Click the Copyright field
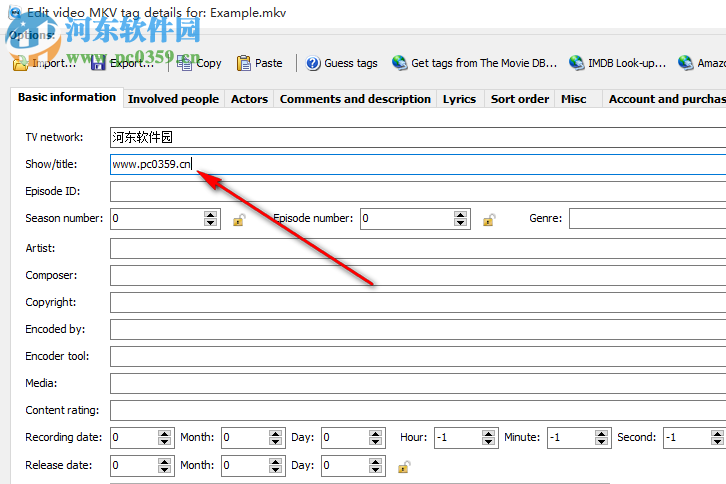The width and height of the screenshot is (726, 484). pyautogui.click(x=418, y=302)
